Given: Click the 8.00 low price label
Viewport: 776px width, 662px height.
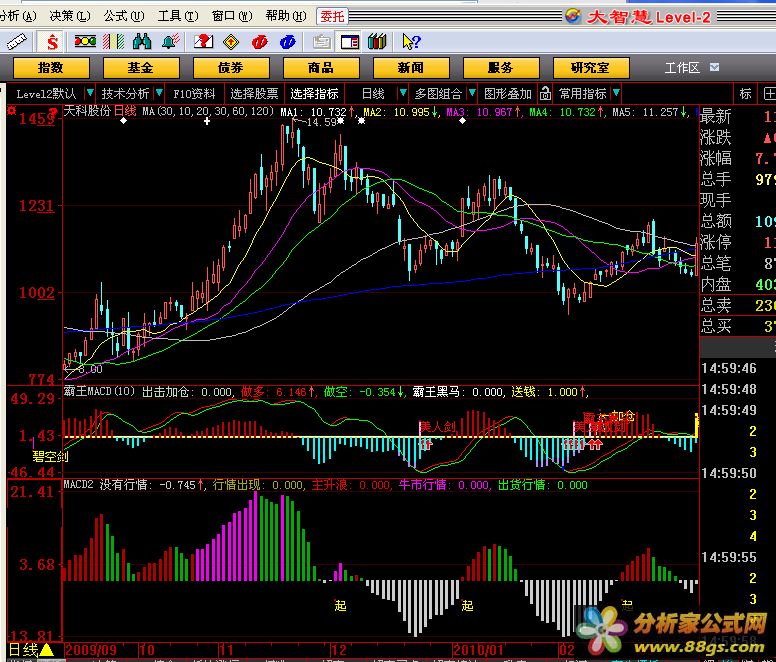Looking at the screenshot, I should [91, 369].
